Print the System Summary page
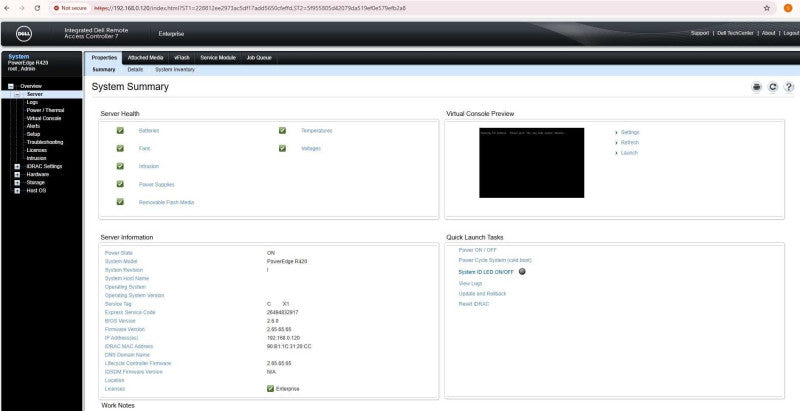Viewport: 800px width, 411px height. point(756,87)
